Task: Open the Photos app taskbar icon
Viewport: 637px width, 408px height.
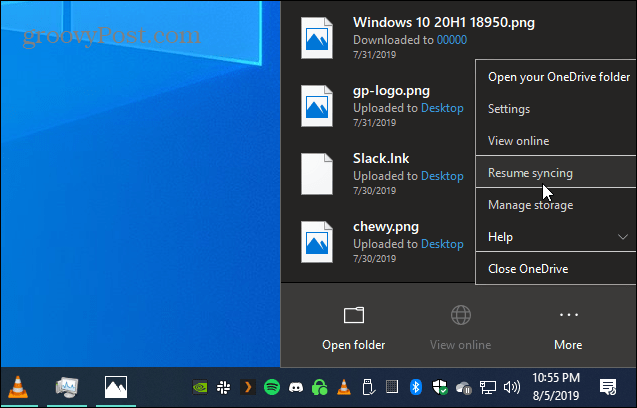Action: (116, 387)
